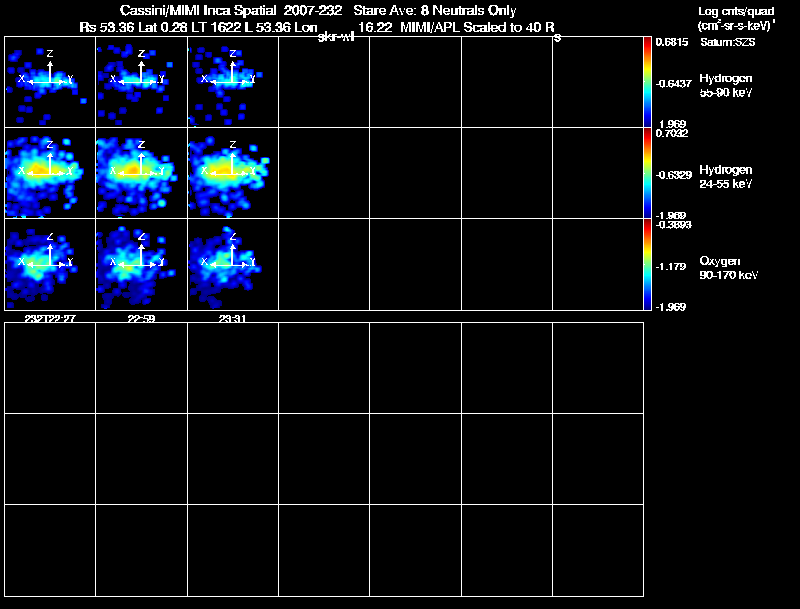The width and height of the screenshot is (800, 609).
Task: Select the 'Oxygen 90-170 keV' row label
Action: pyautogui.click(x=729, y=268)
